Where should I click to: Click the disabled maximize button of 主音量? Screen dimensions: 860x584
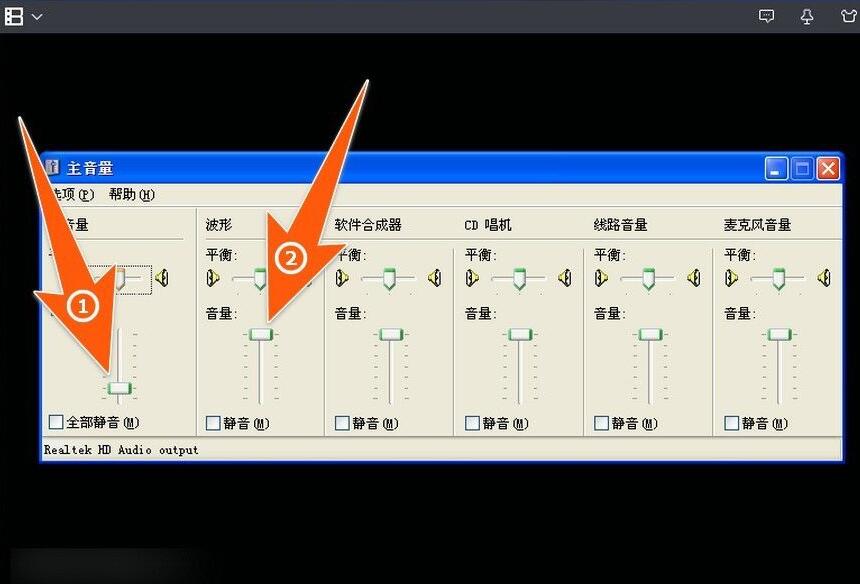click(x=802, y=168)
